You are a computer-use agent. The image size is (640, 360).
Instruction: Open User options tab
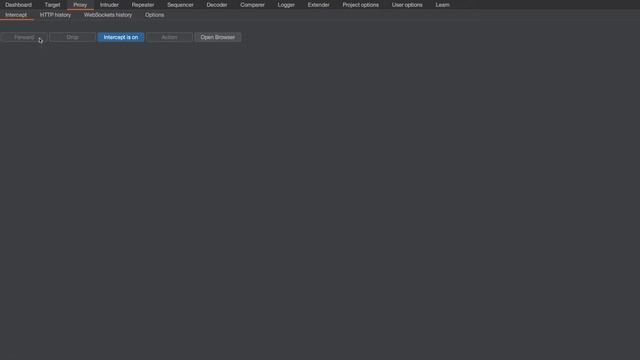tap(407, 5)
